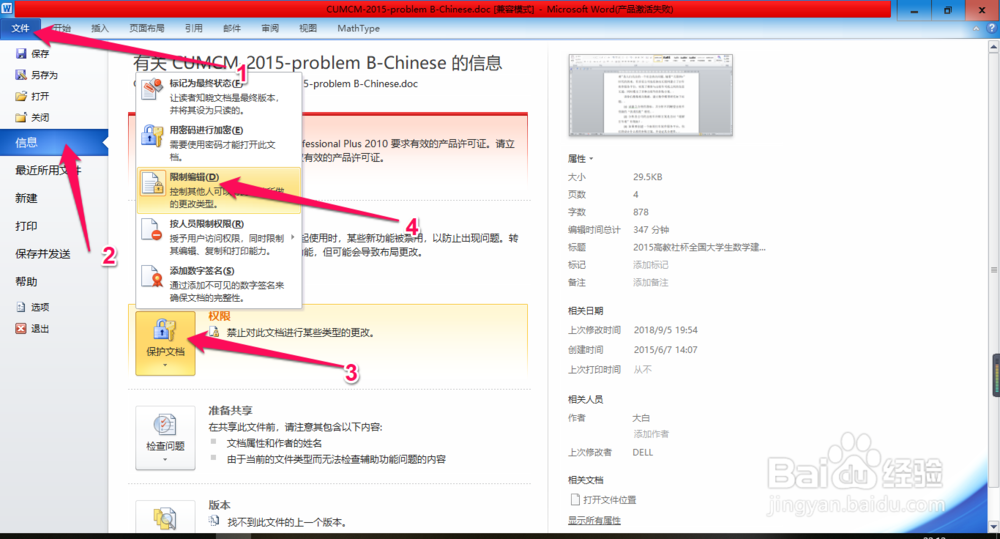Viewport: 1000px width, 539px height.
Task: Click the last modified time 2018/9/5 19:54
Action: click(x=666, y=330)
